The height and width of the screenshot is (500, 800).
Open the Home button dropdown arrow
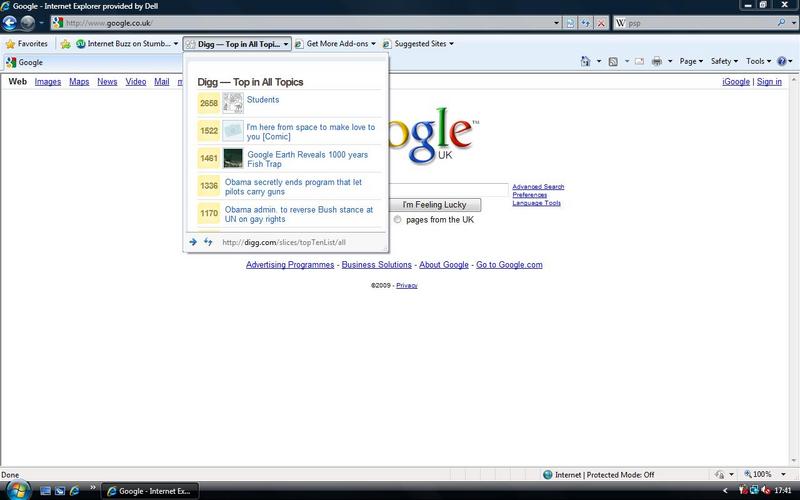598,61
